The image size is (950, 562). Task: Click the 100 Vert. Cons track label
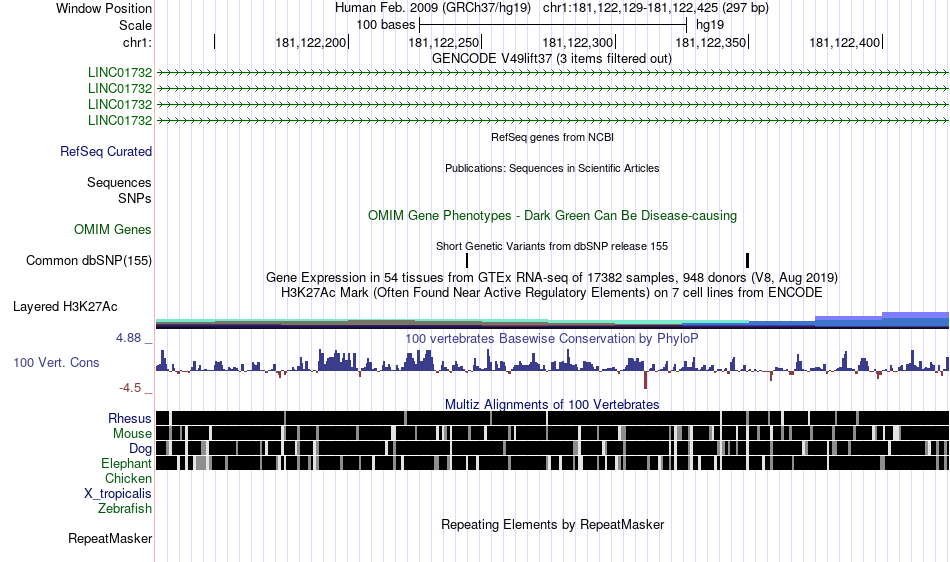56,363
